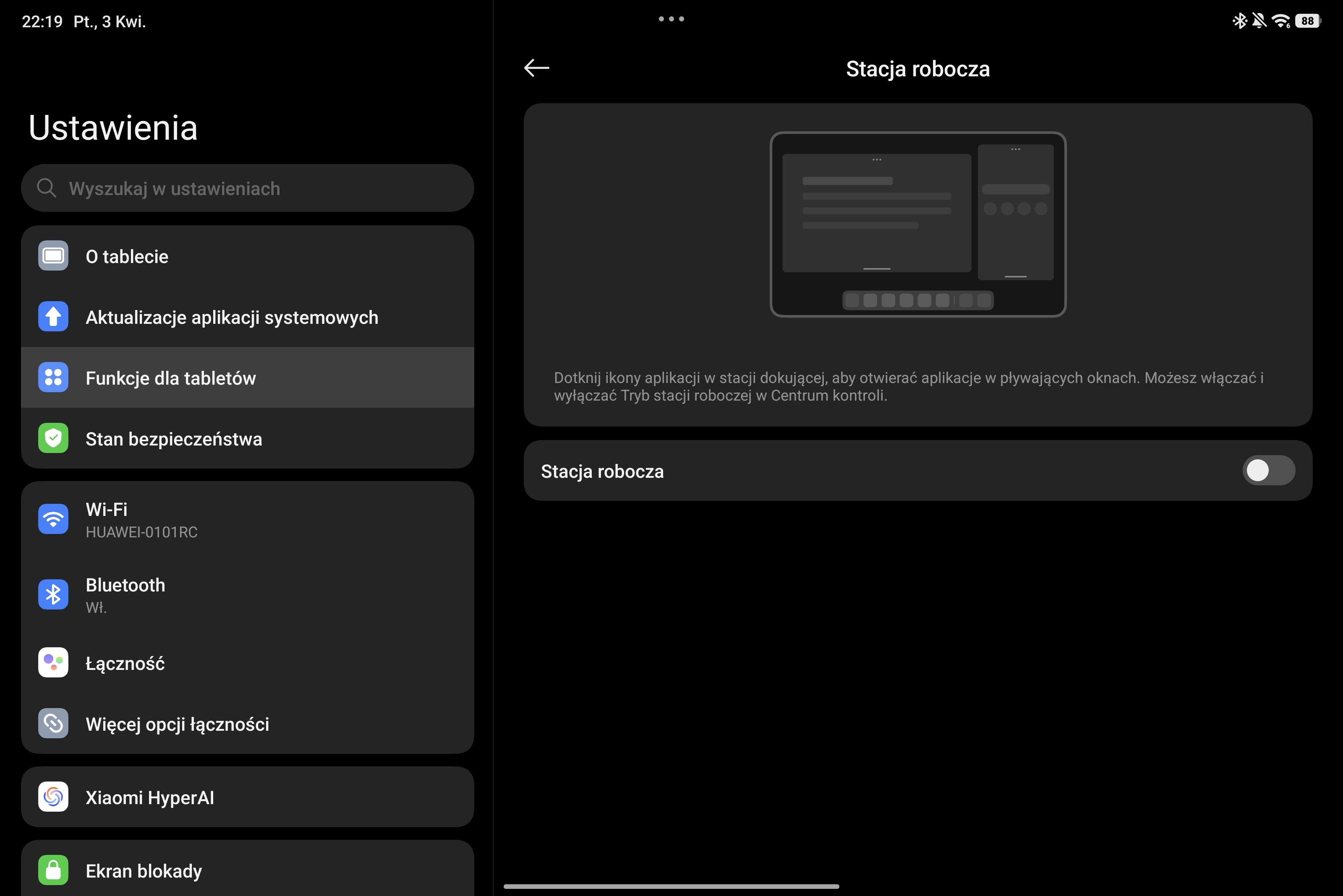Tap the Stacja robocza row label
This screenshot has width=1343, height=896.
pos(602,471)
